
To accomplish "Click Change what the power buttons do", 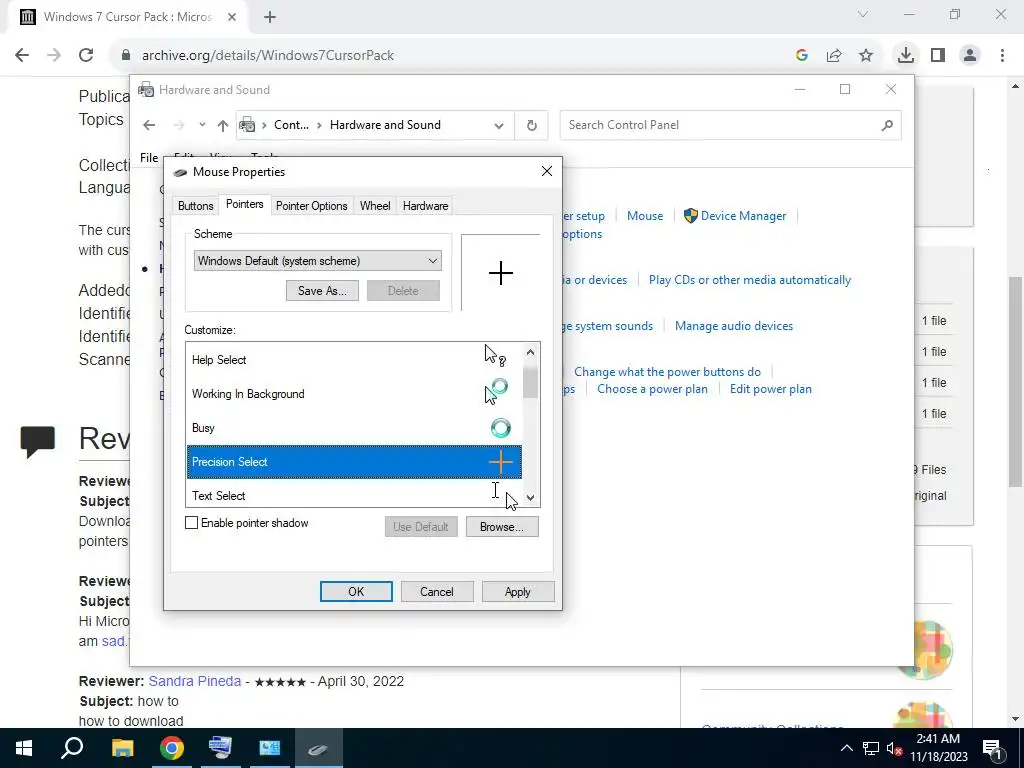I will (667, 372).
